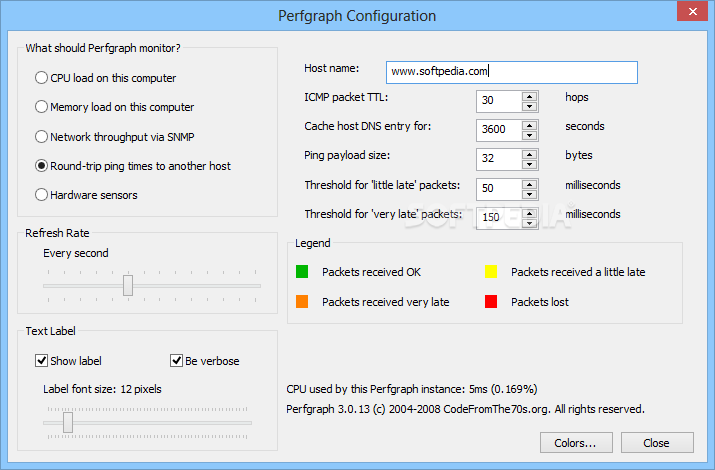
Task: Click the 'Every second' refresh rate text
Action: tap(76, 253)
